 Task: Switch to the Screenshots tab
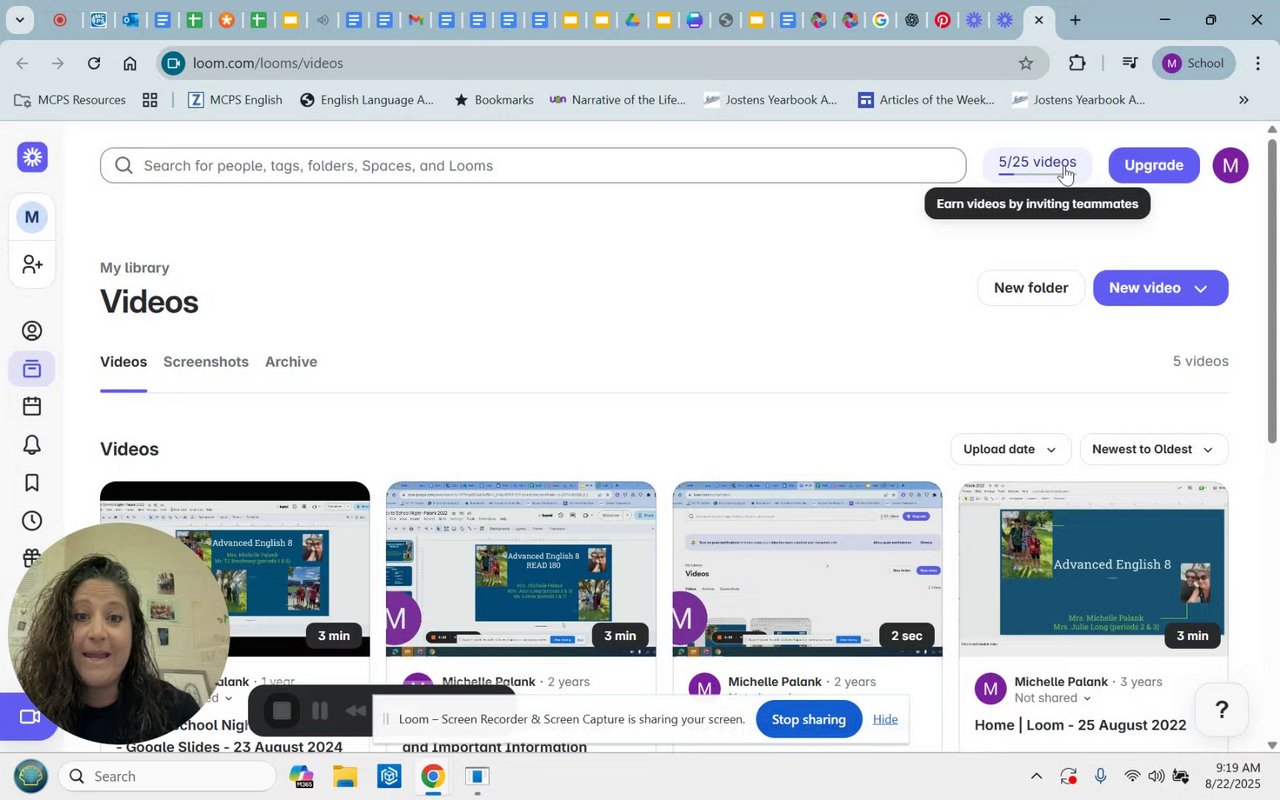pyautogui.click(x=206, y=362)
